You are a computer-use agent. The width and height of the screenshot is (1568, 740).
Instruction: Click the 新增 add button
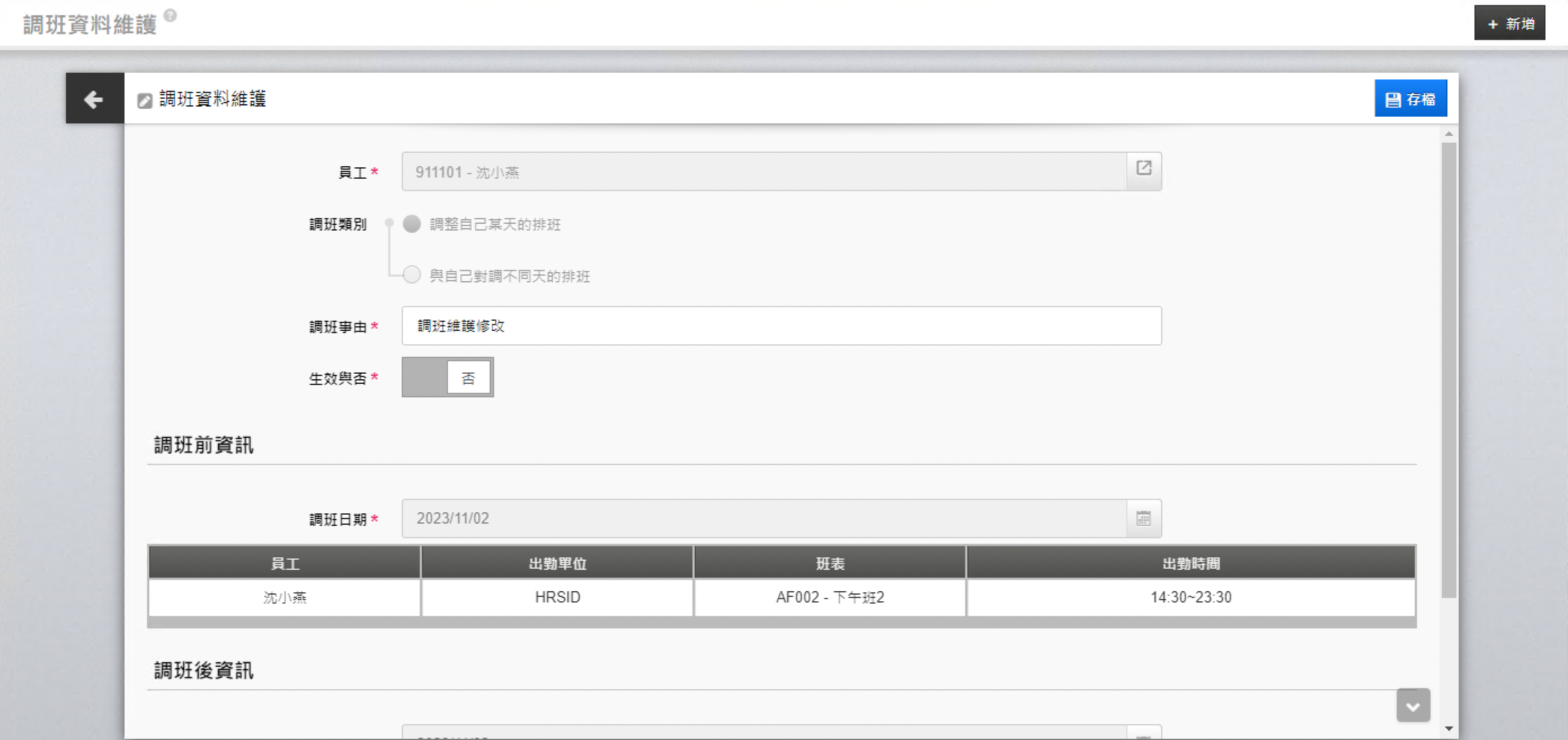point(1509,23)
